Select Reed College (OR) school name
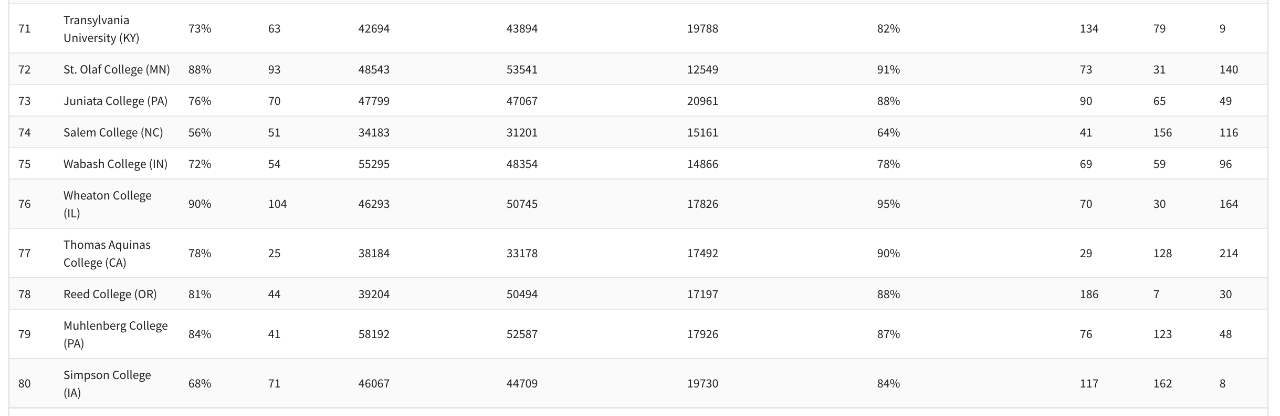Screen dimensions: 1280x416 pos(110,294)
